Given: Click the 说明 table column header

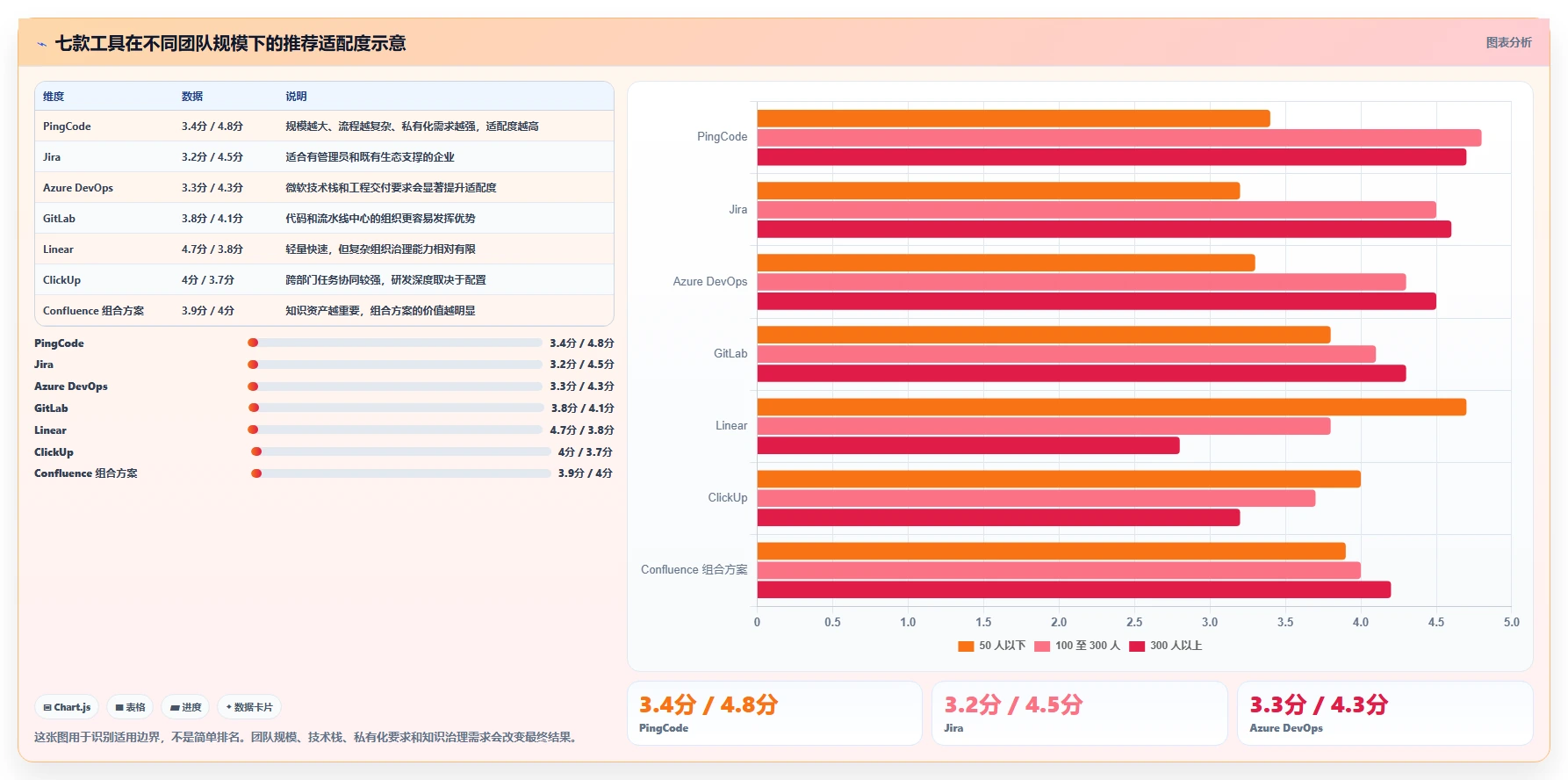Looking at the screenshot, I should 296,97.
